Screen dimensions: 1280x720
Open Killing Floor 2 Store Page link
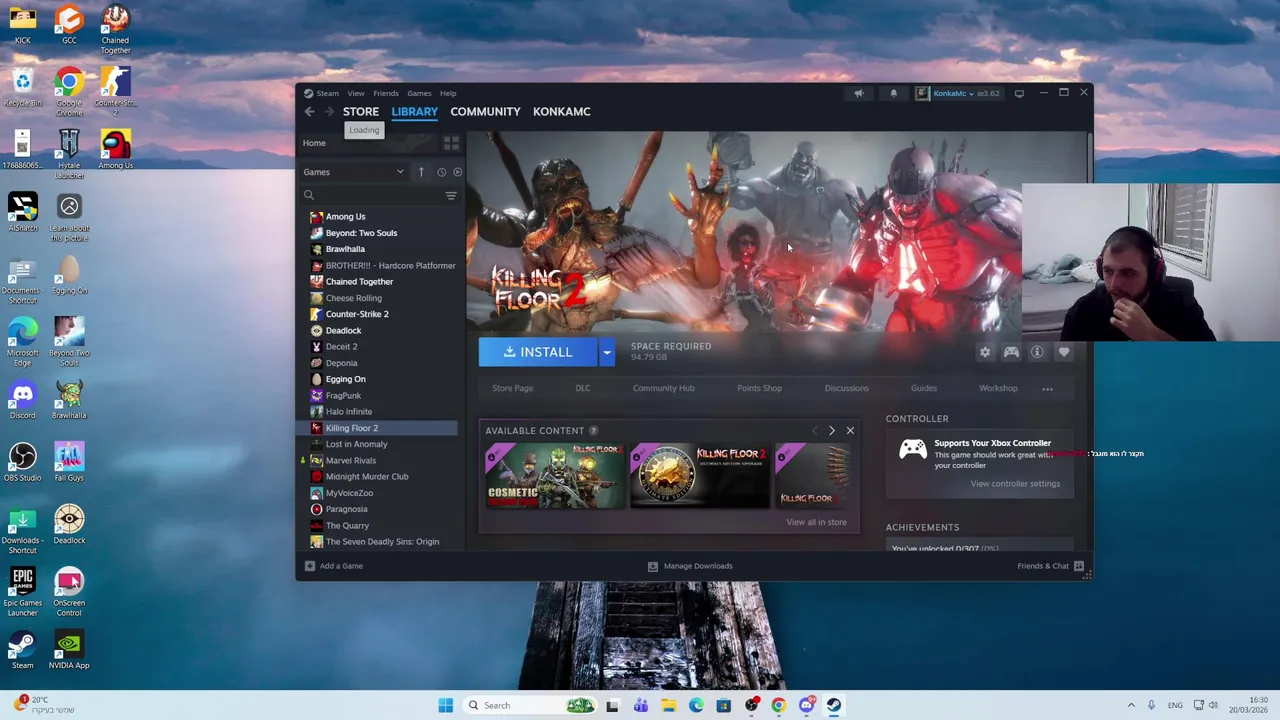512,388
